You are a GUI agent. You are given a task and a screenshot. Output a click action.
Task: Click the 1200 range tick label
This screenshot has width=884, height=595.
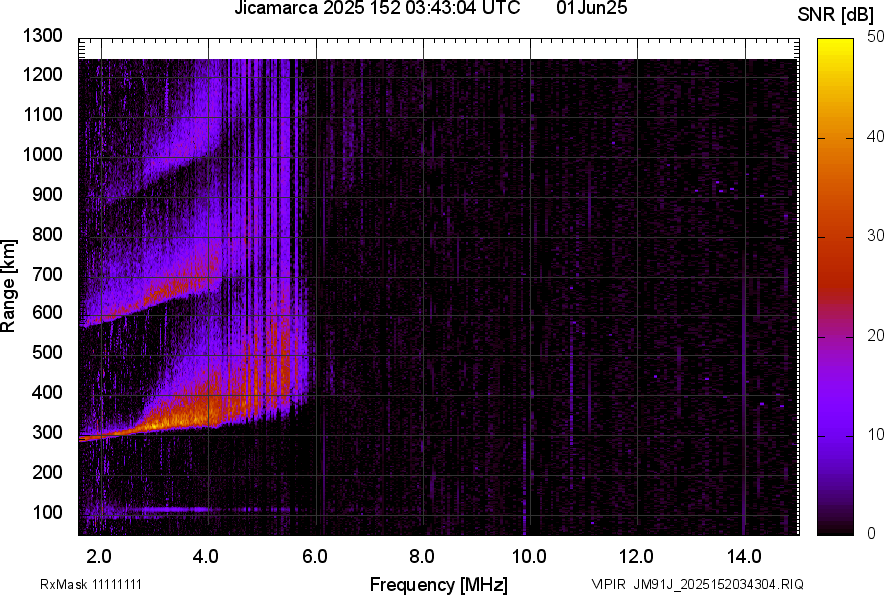click(42, 74)
